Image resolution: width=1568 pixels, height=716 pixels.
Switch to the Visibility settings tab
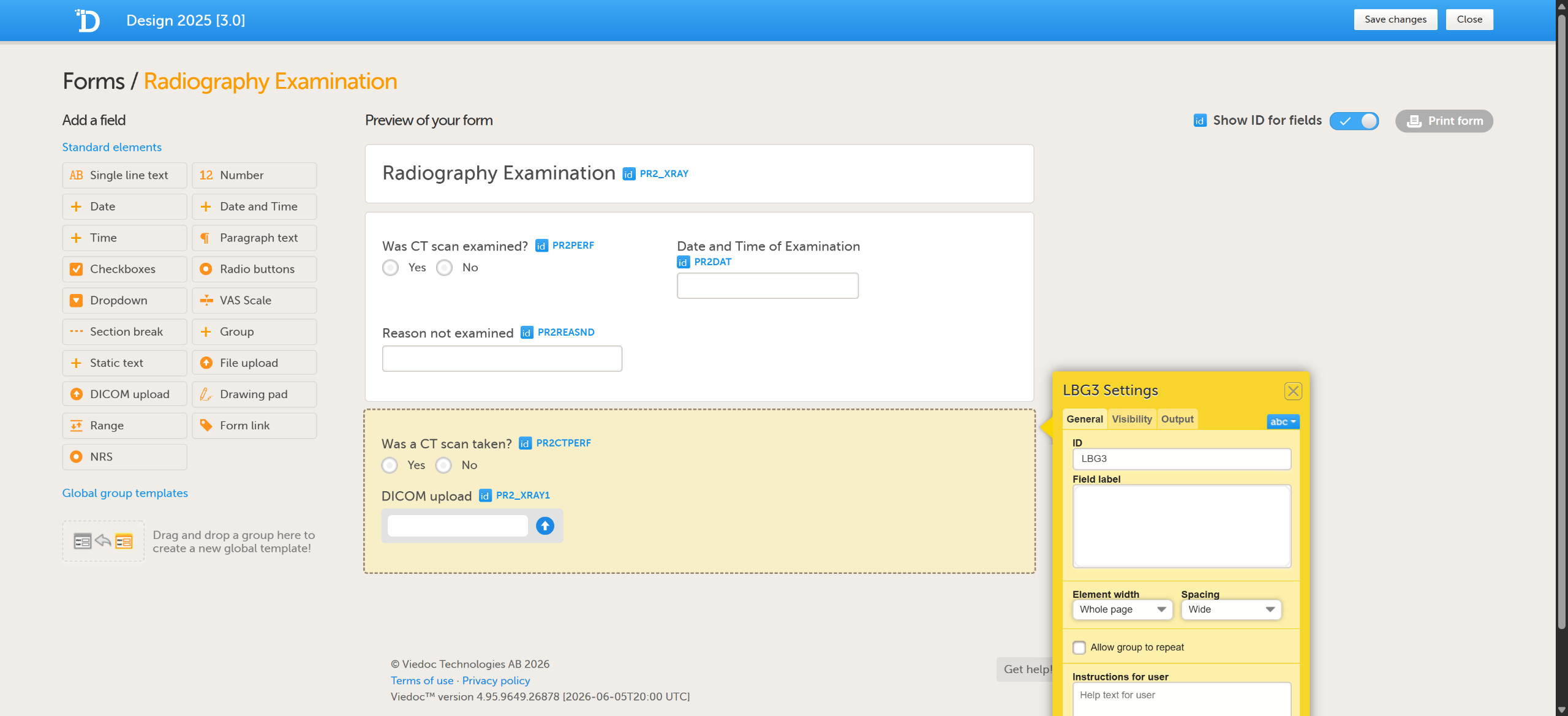pos(1132,419)
